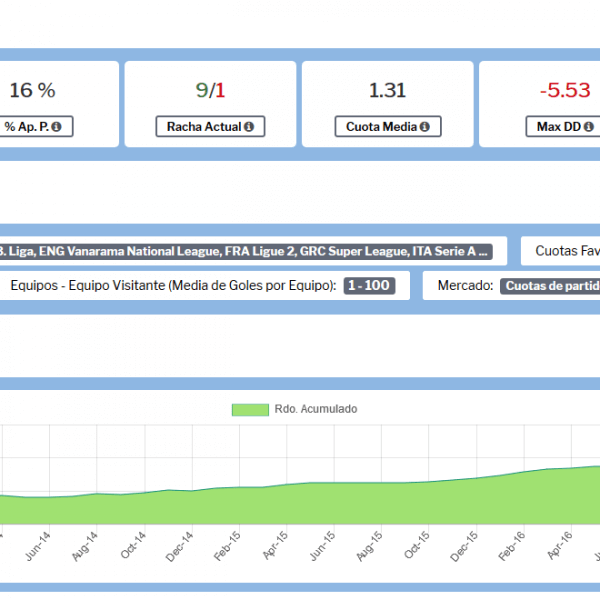600x600 pixels.
Task: Click the leagues filter tag with ENG Vanarama
Action: click(x=246, y=251)
